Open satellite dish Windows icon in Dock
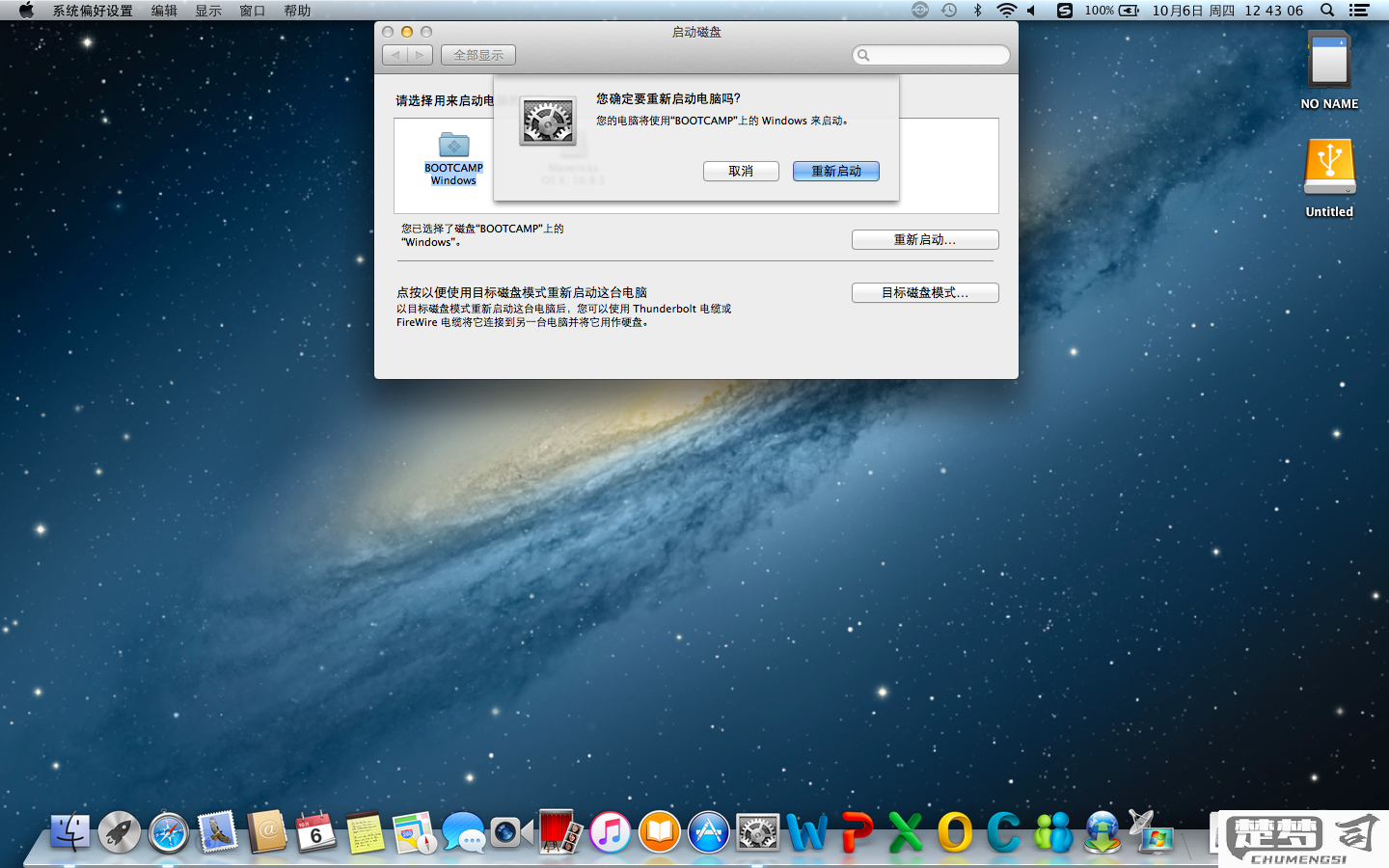 pyautogui.click(x=1151, y=831)
